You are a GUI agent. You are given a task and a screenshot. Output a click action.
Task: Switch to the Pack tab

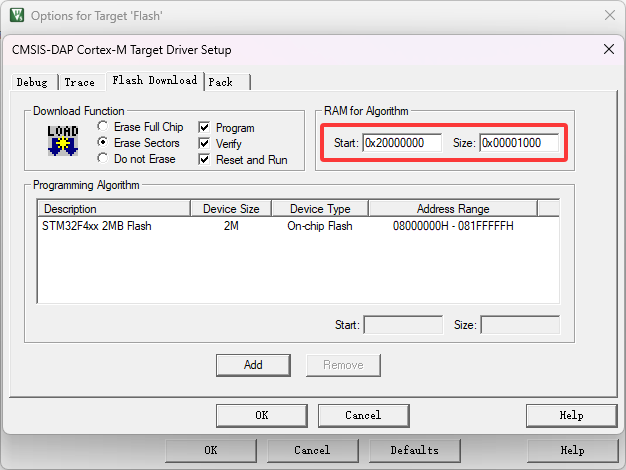227,82
